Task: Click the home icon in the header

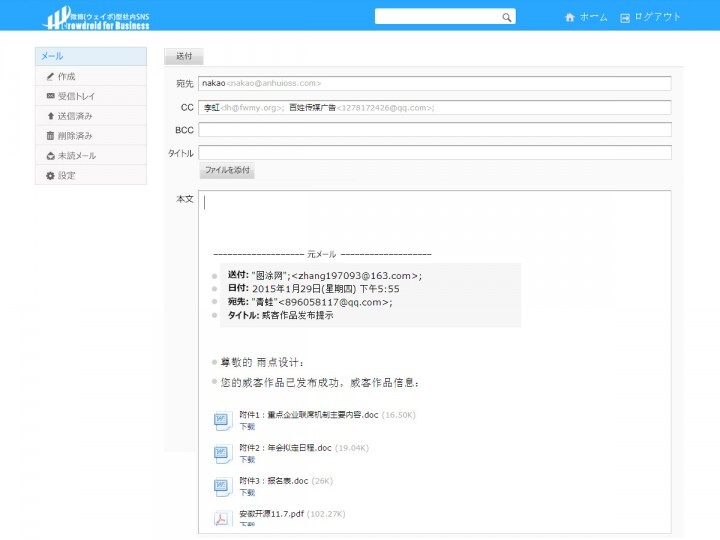Action: 570,17
